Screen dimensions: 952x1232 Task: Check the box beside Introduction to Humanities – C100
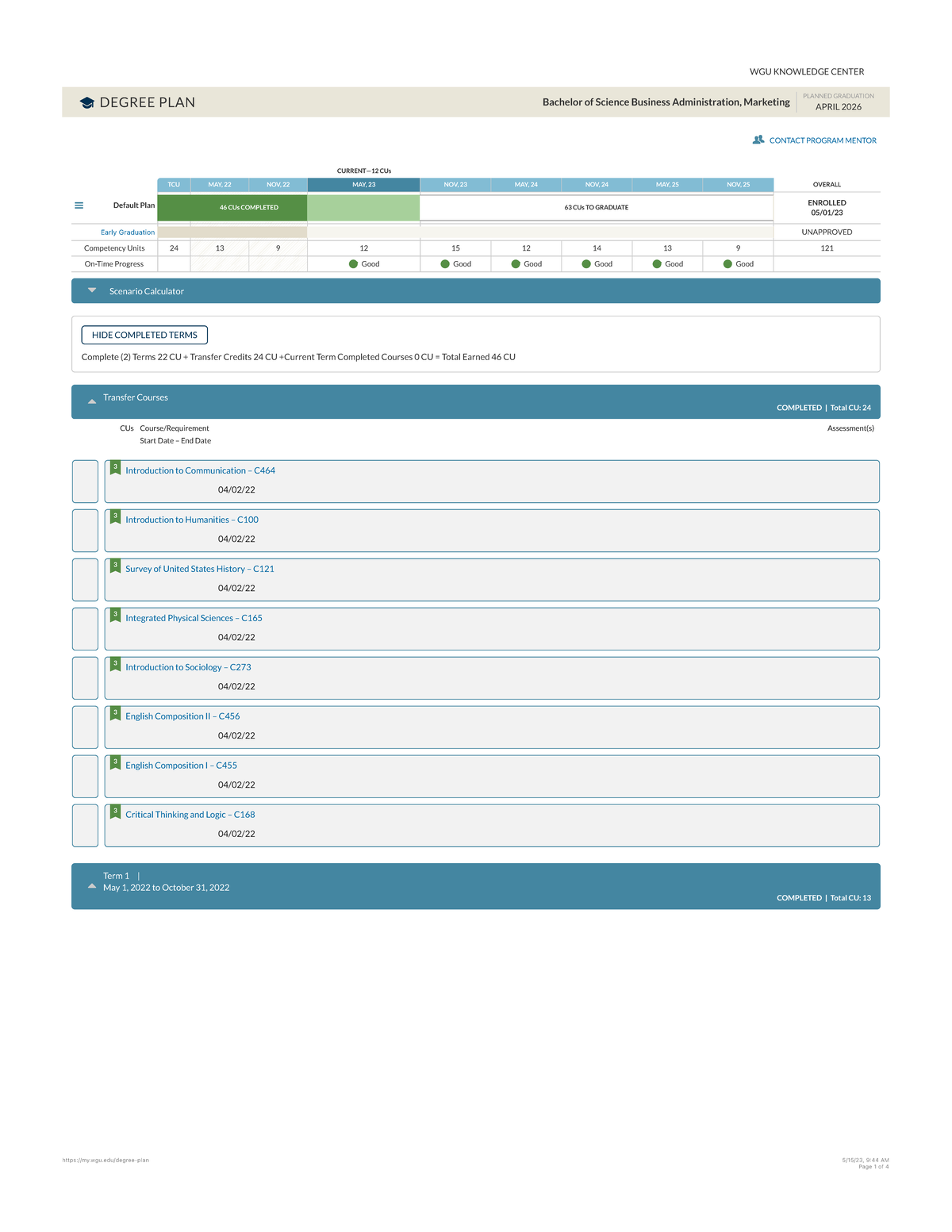pos(85,531)
